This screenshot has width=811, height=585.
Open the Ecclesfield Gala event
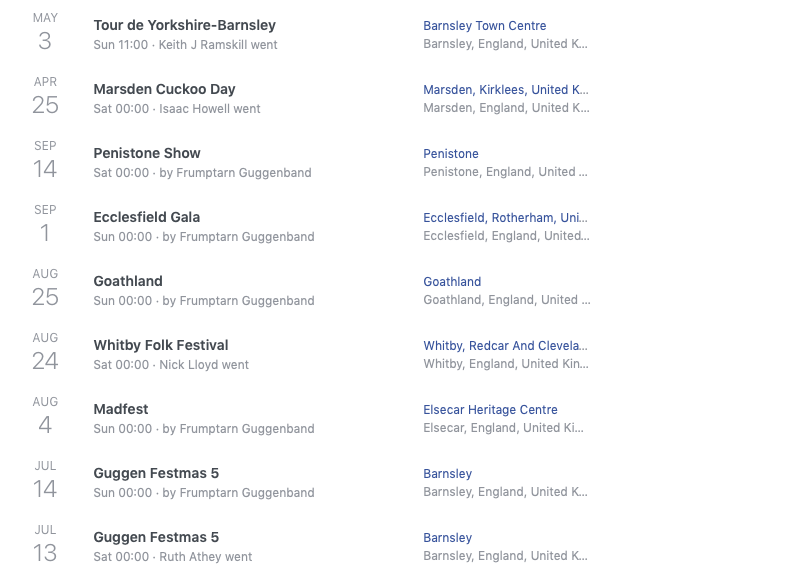[146, 217]
